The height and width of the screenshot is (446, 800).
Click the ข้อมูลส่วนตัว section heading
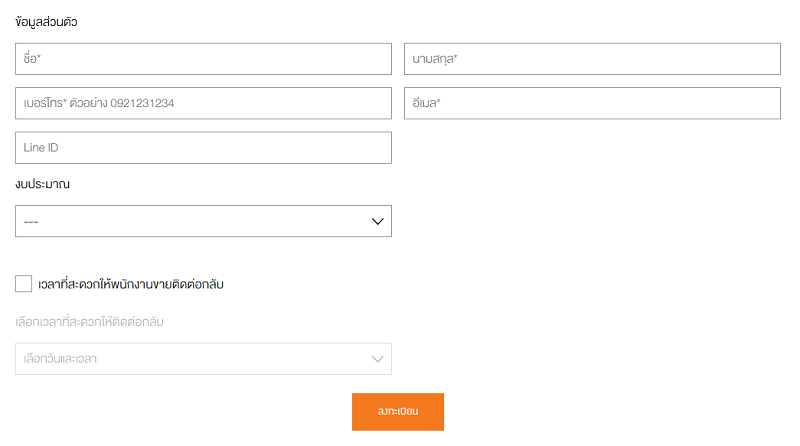(46, 22)
